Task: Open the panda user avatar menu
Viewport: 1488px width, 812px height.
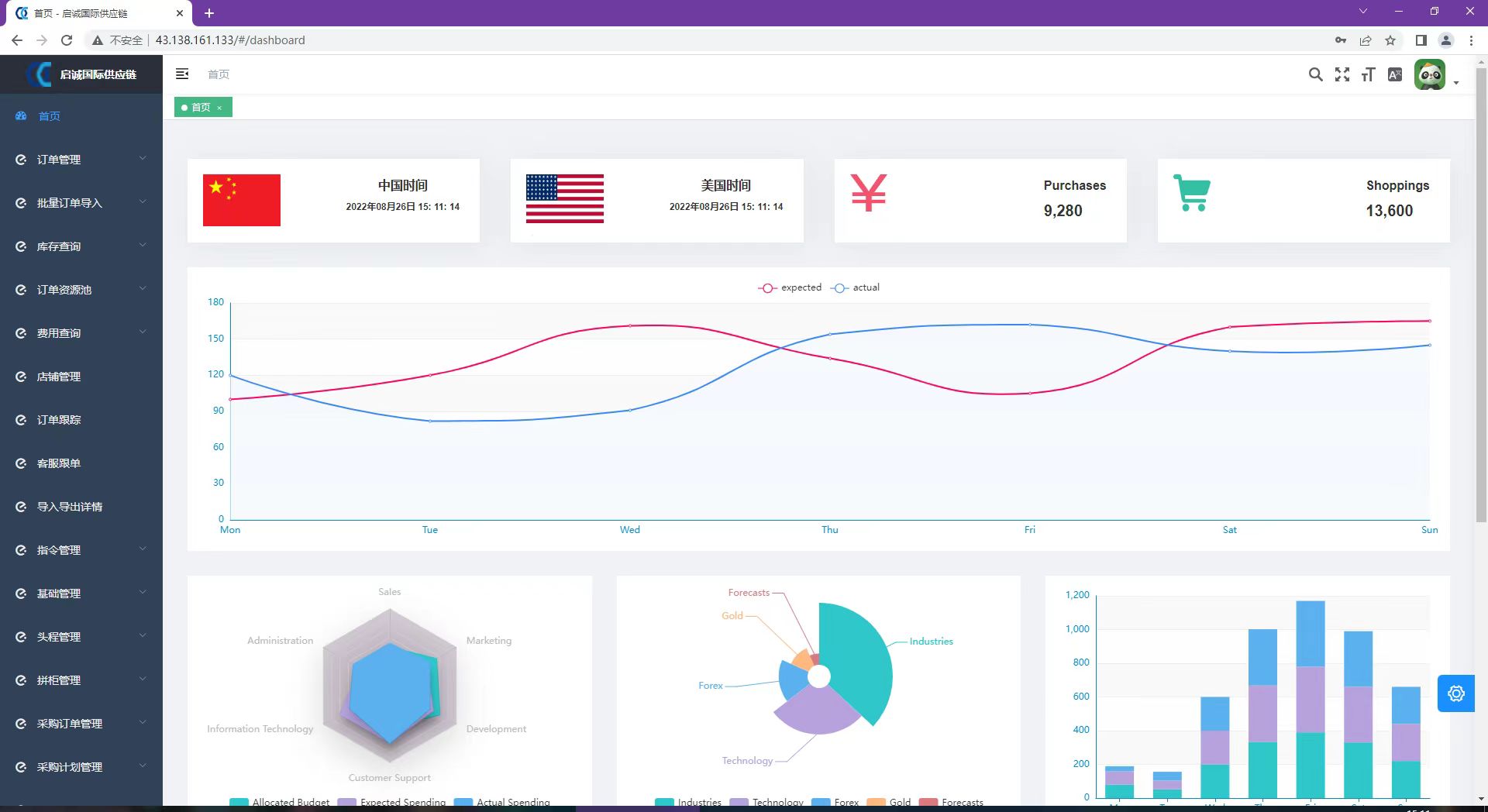Action: pos(1430,74)
